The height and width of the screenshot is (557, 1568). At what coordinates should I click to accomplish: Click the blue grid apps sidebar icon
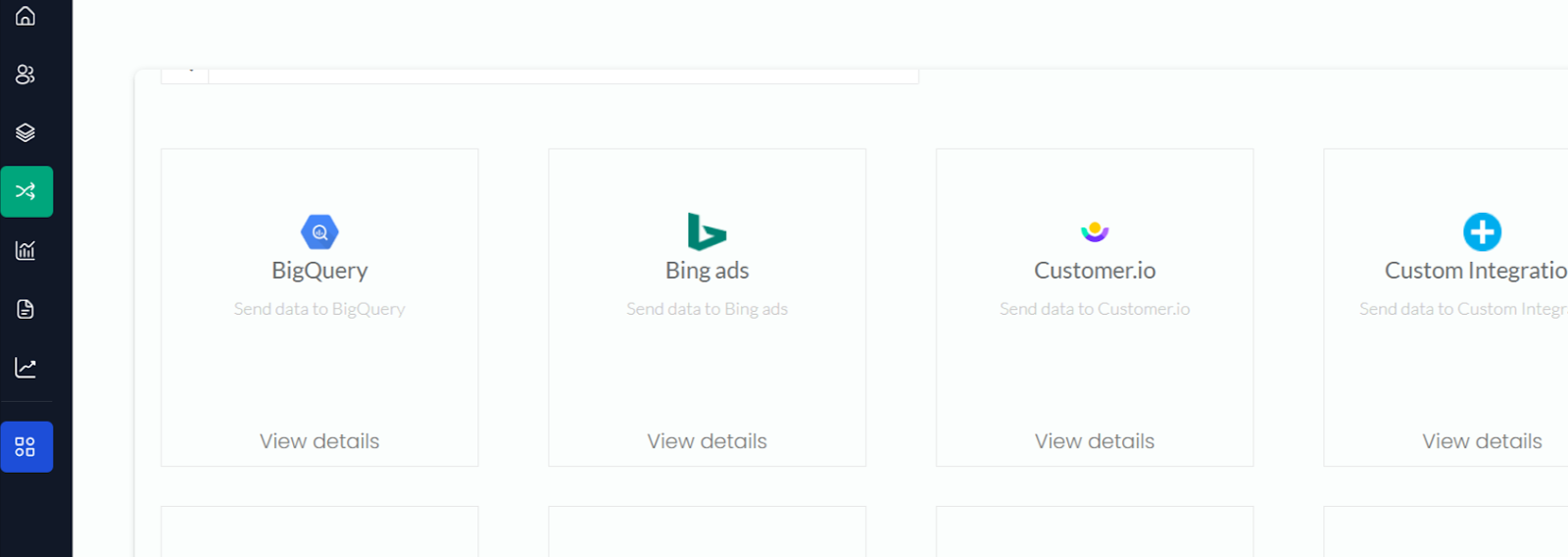click(x=26, y=447)
